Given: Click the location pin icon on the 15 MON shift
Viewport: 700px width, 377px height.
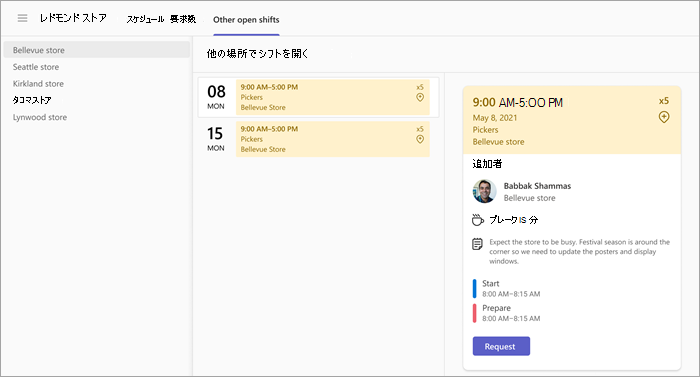Looking at the screenshot, I should [420, 139].
